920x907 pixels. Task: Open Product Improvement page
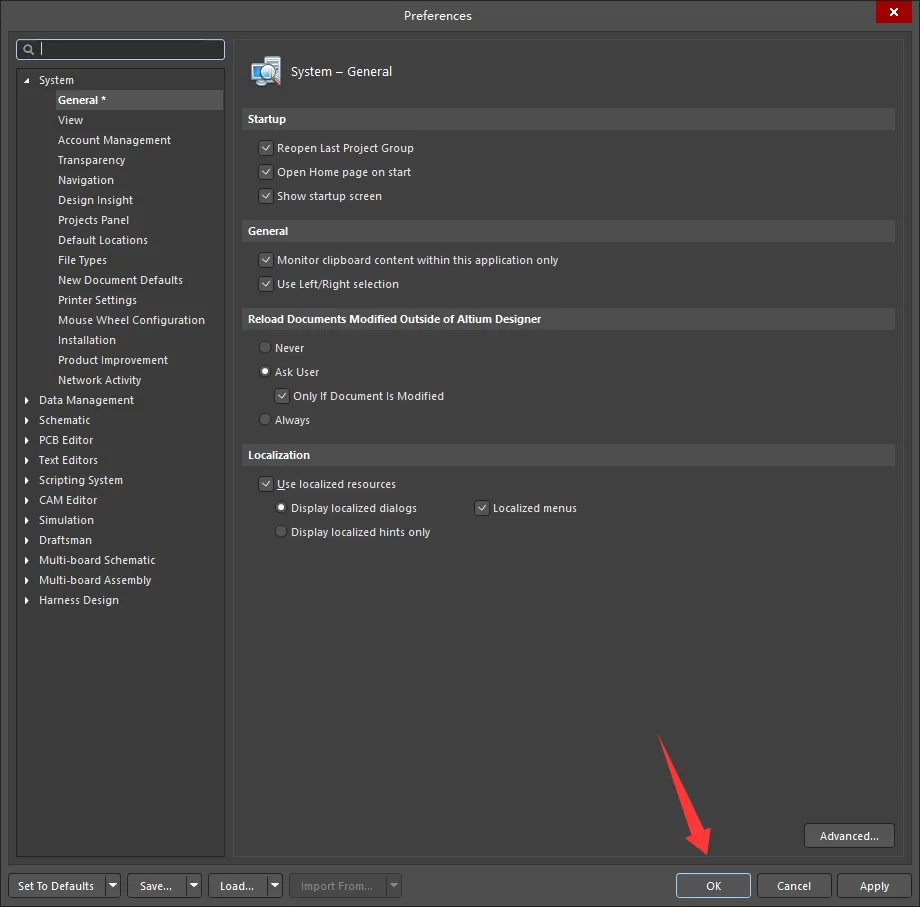point(113,360)
